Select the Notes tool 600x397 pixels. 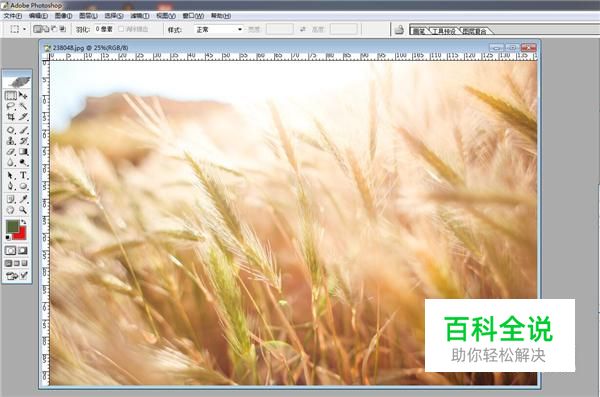tap(10, 199)
